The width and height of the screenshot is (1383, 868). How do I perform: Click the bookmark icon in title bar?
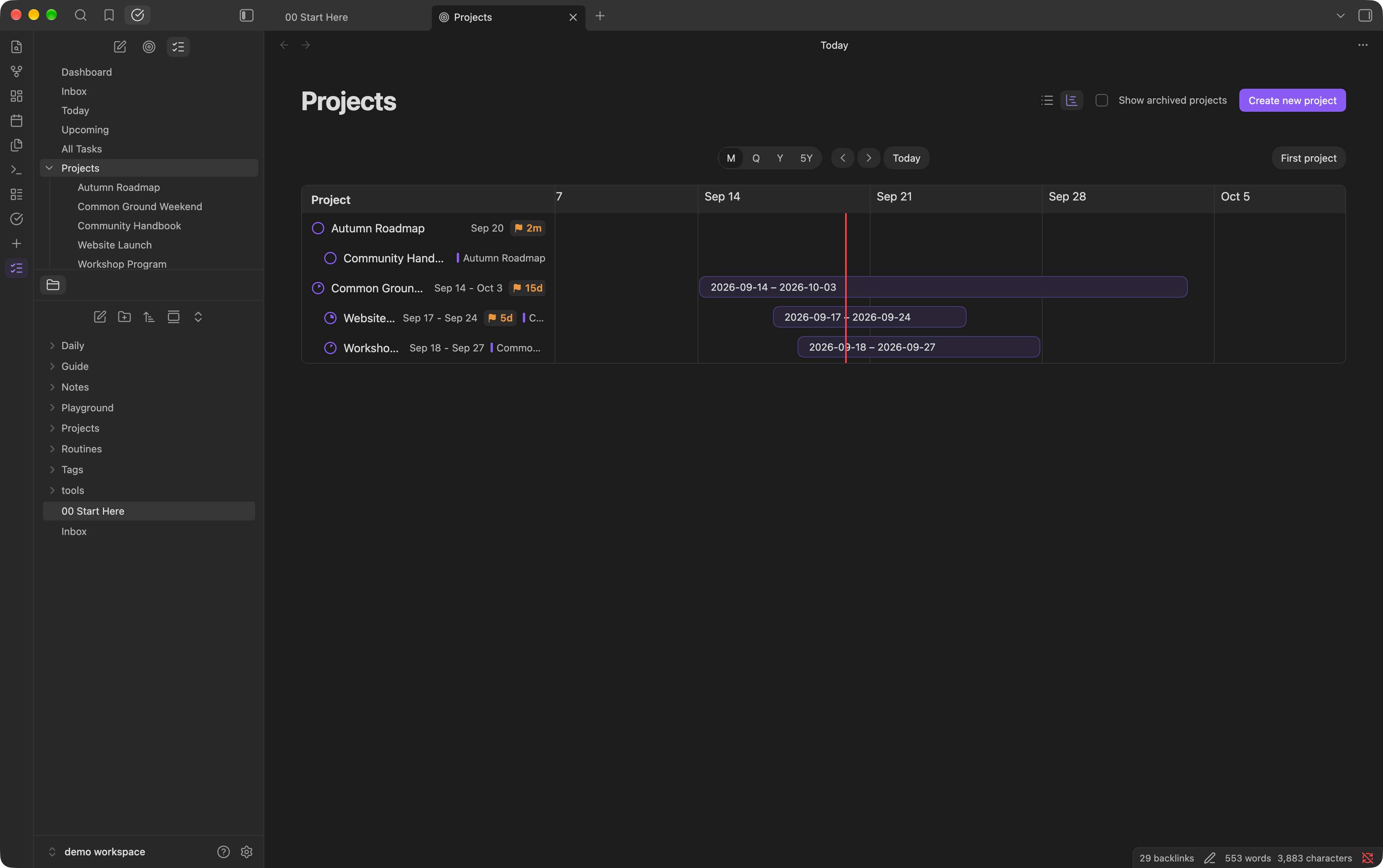(109, 15)
